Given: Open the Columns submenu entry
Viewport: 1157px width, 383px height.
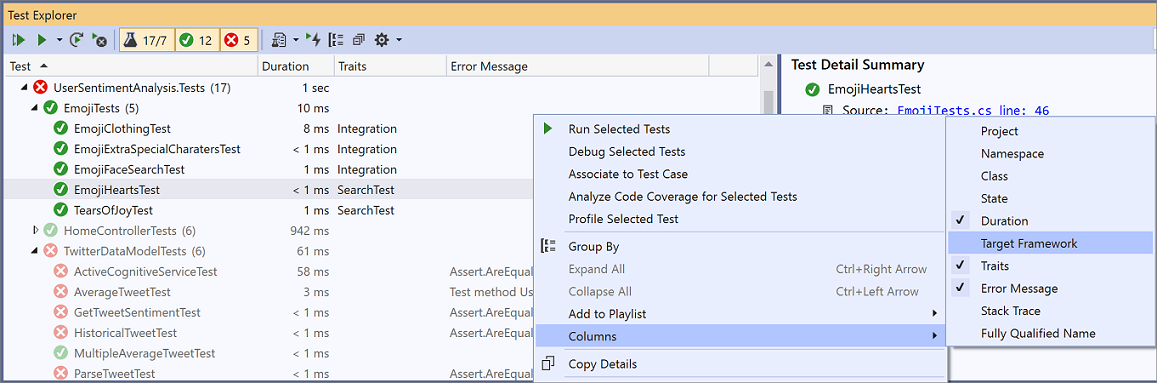Looking at the screenshot, I should (x=740, y=337).
